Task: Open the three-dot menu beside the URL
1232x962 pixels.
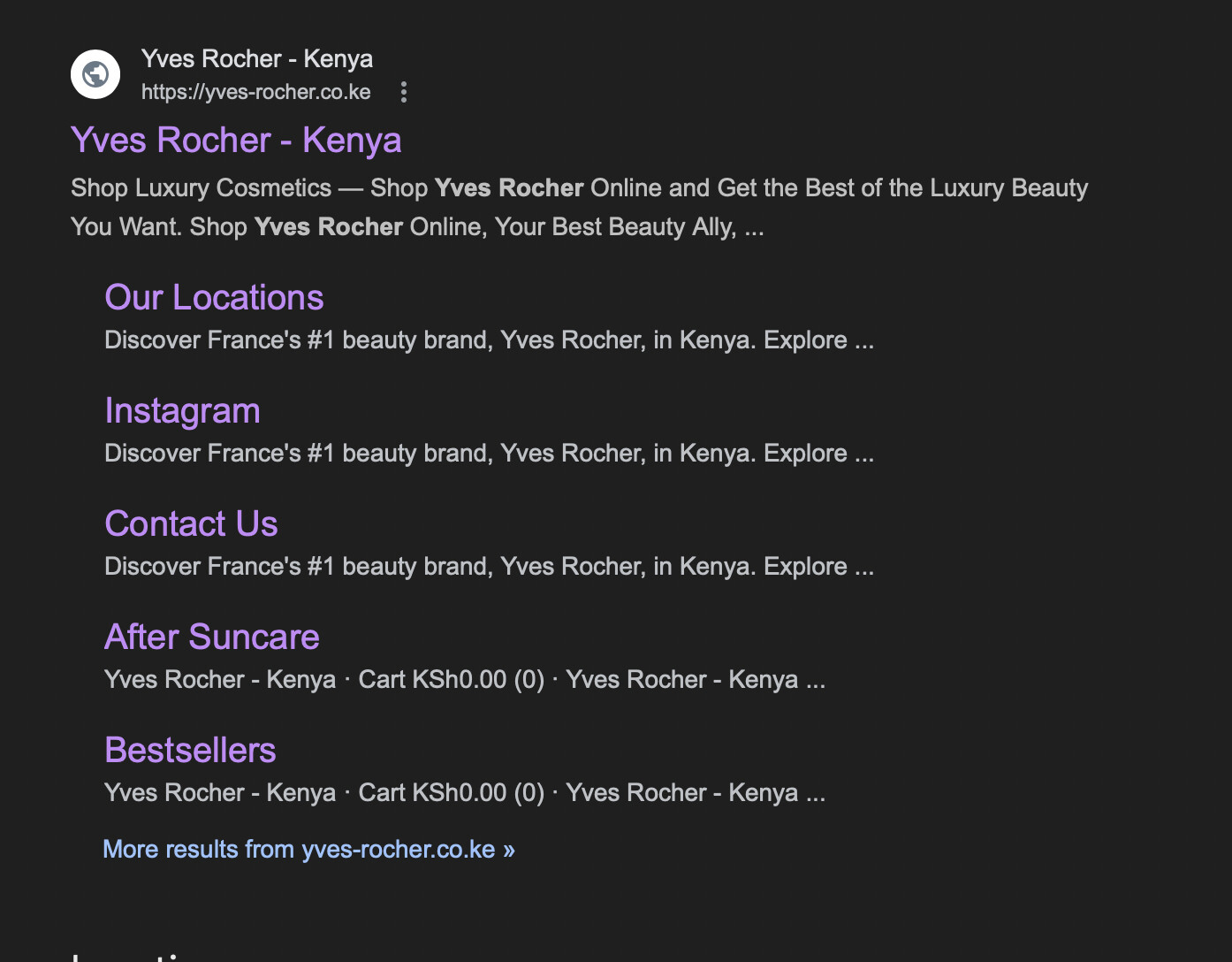Action: coord(404,92)
